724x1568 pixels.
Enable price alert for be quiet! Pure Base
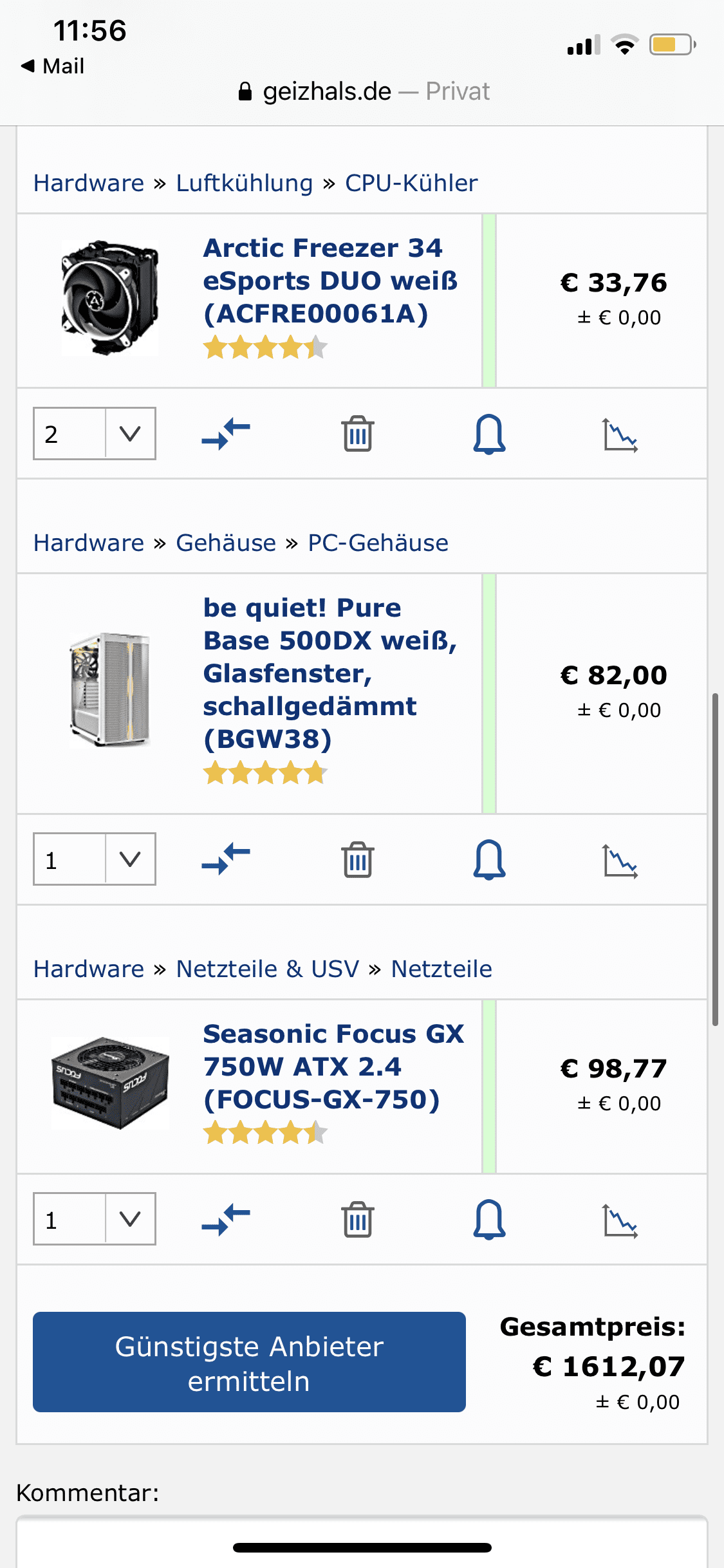tap(489, 859)
